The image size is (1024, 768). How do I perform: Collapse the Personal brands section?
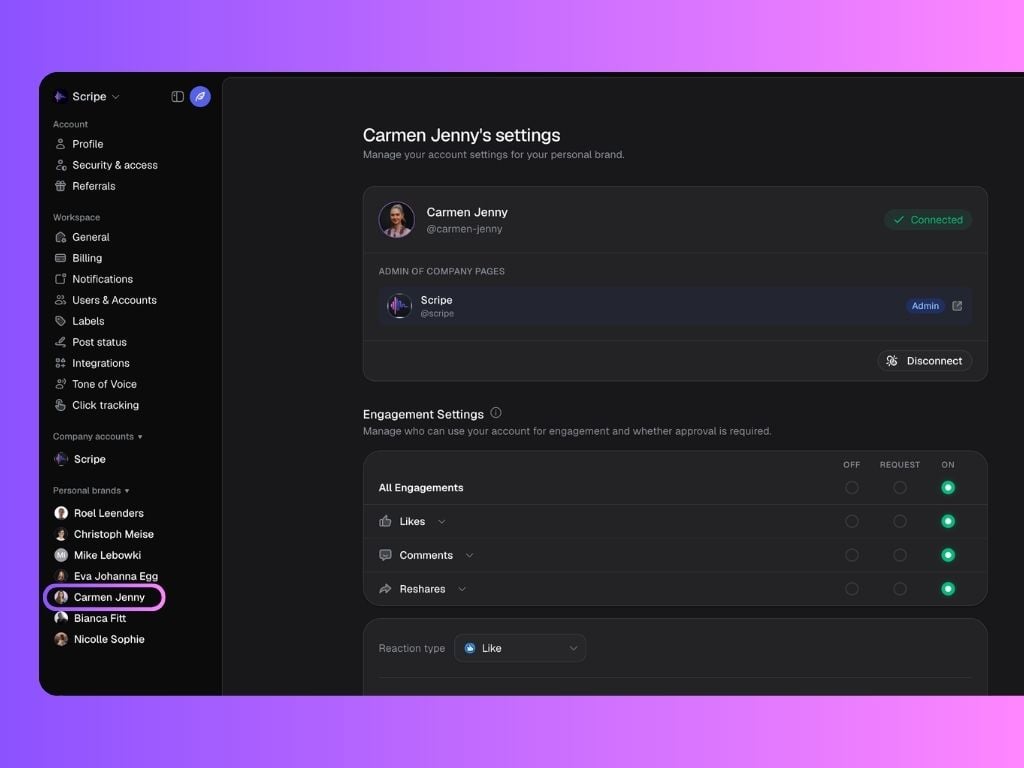(x=127, y=491)
